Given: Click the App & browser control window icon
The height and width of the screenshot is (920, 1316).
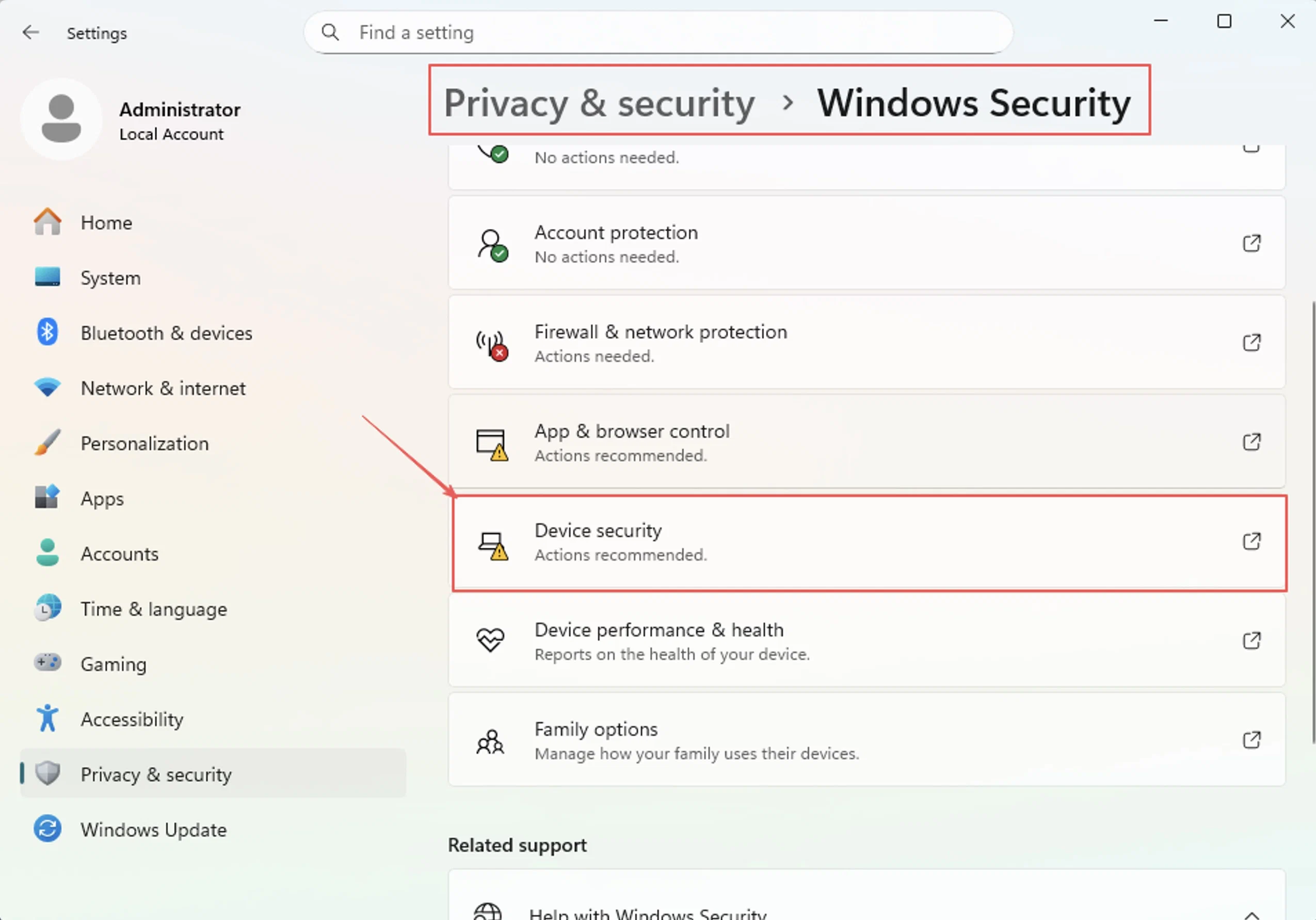Looking at the screenshot, I should coord(492,445).
